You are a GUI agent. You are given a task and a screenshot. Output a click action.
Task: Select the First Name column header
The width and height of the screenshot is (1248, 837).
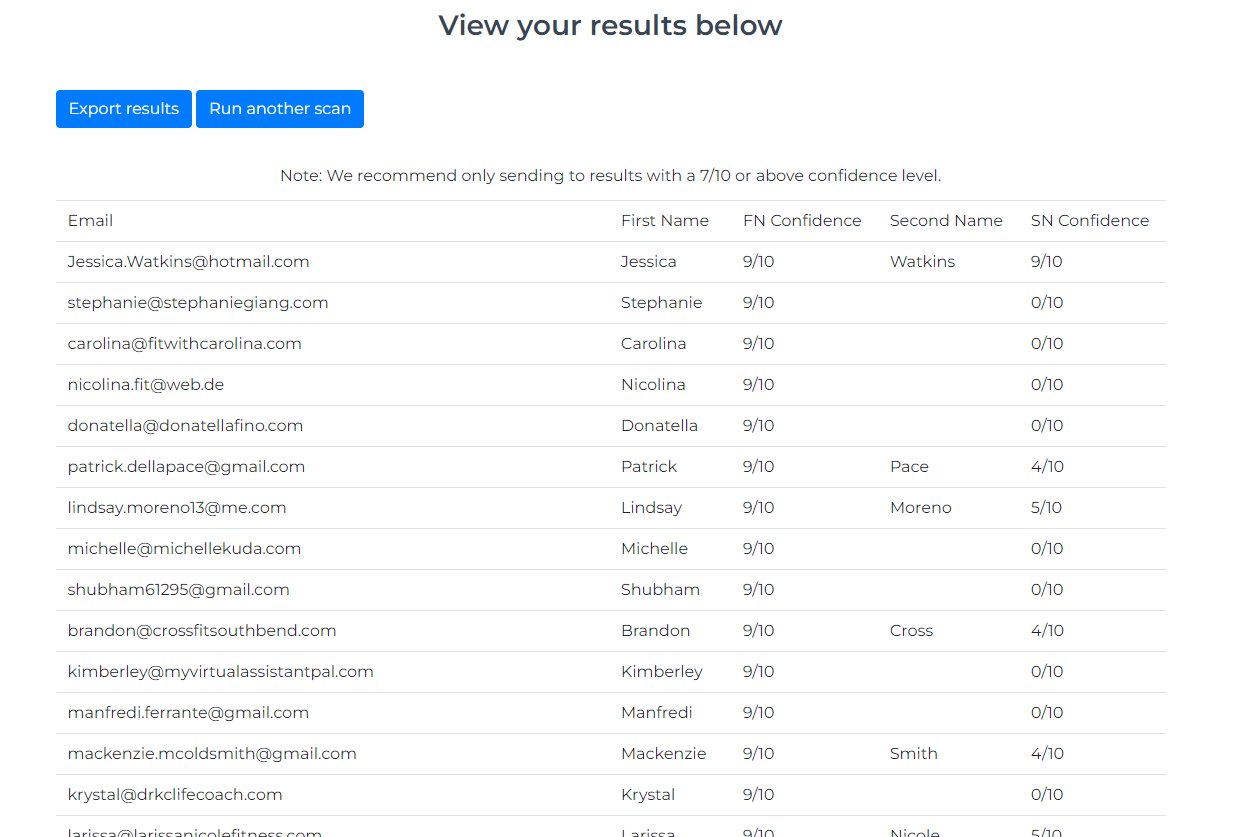665,221
